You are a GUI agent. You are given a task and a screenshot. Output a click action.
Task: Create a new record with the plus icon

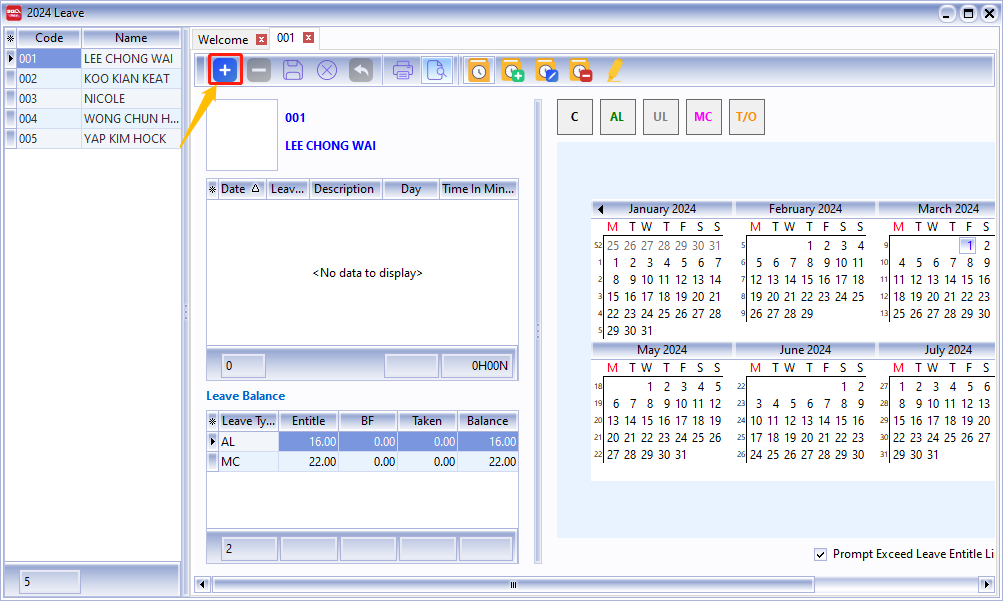[225, 70]
